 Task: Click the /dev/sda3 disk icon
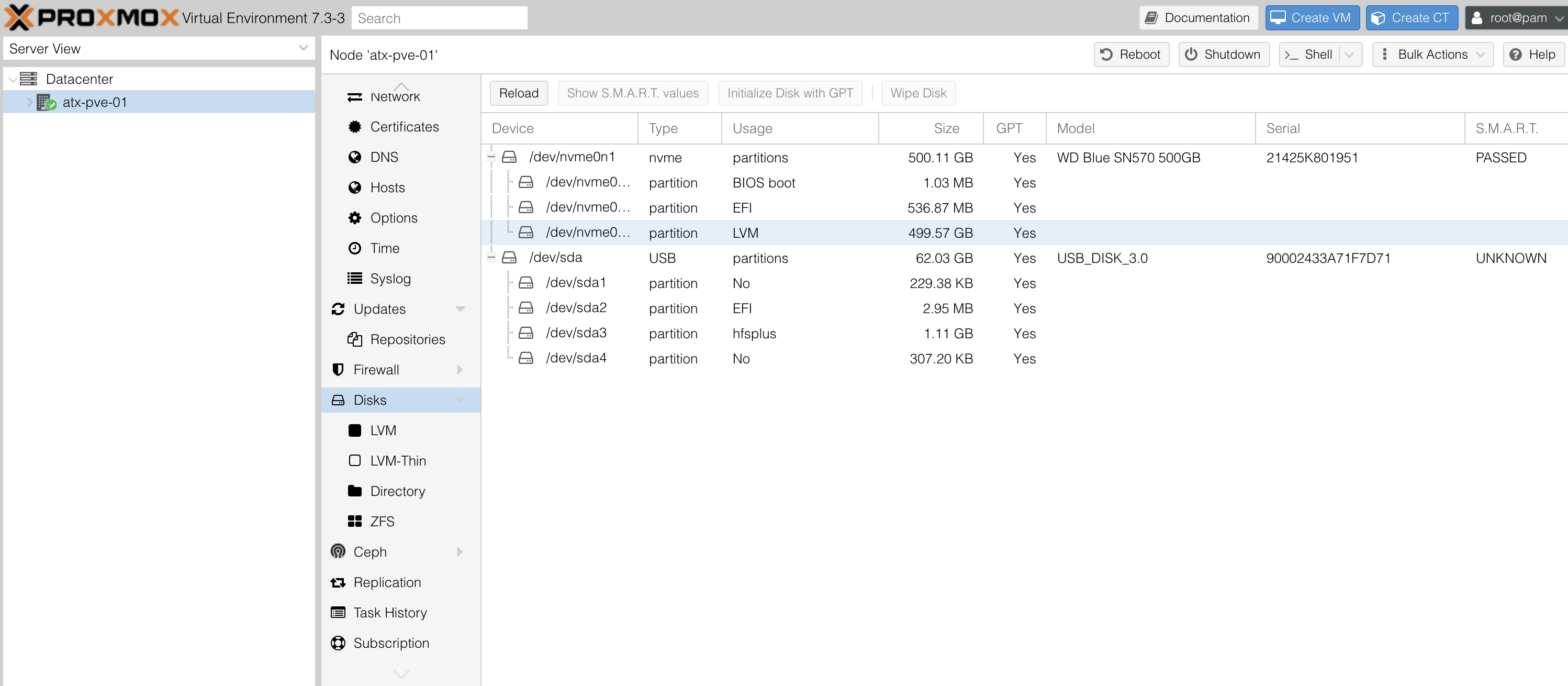[x=526, y=333]
